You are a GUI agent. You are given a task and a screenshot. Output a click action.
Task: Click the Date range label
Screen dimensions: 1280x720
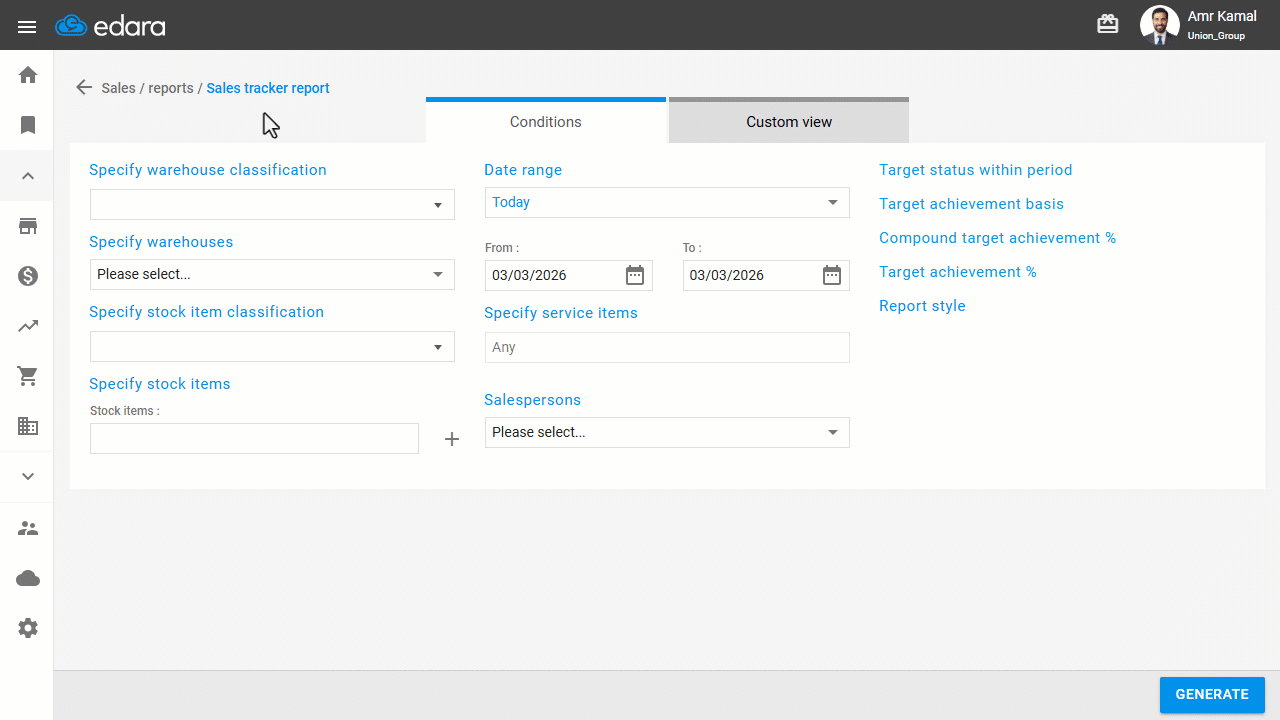(x=523, y=170)
